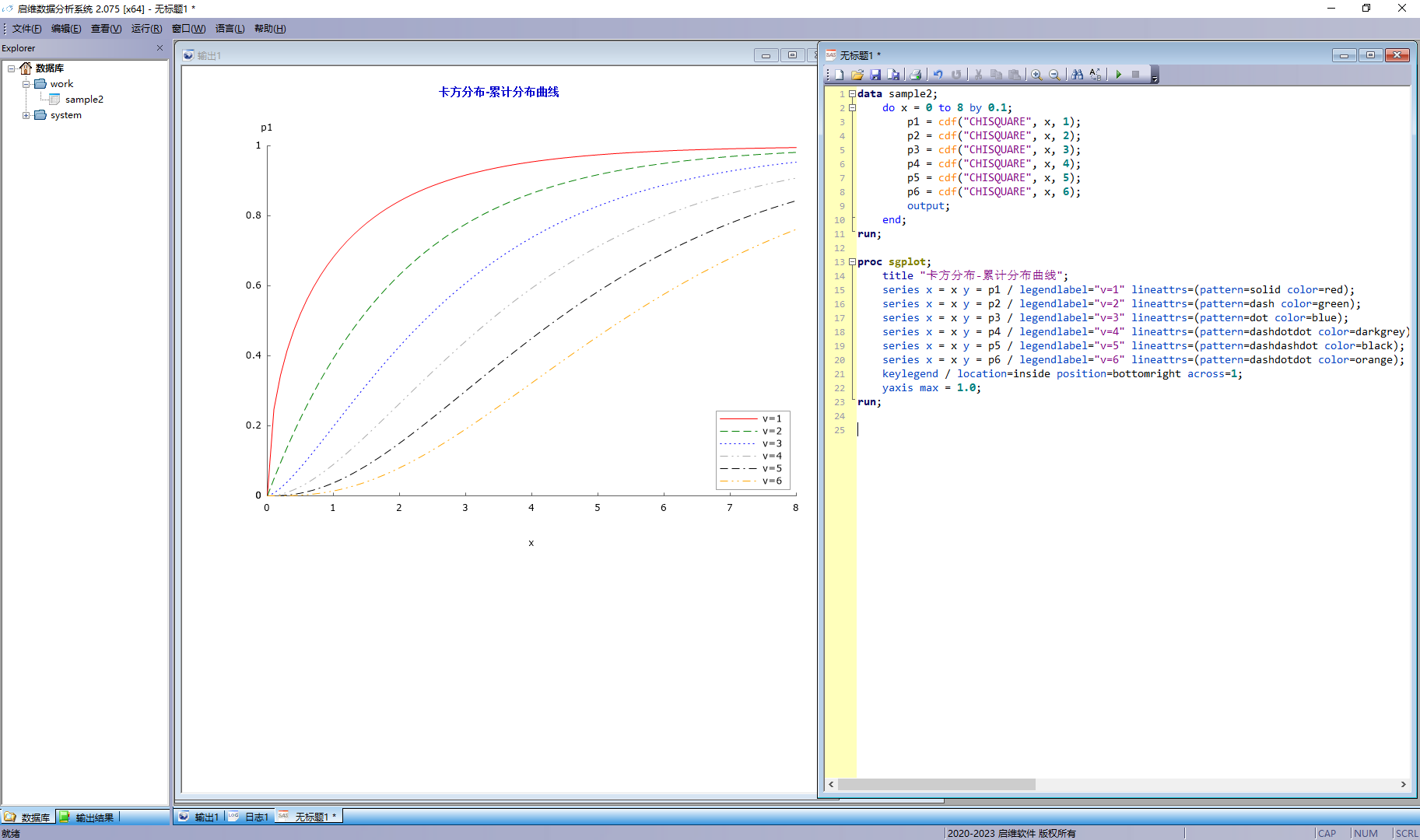Click the yaxis max statement
Screen dimensions: 1420x840
tap(931, 388)
